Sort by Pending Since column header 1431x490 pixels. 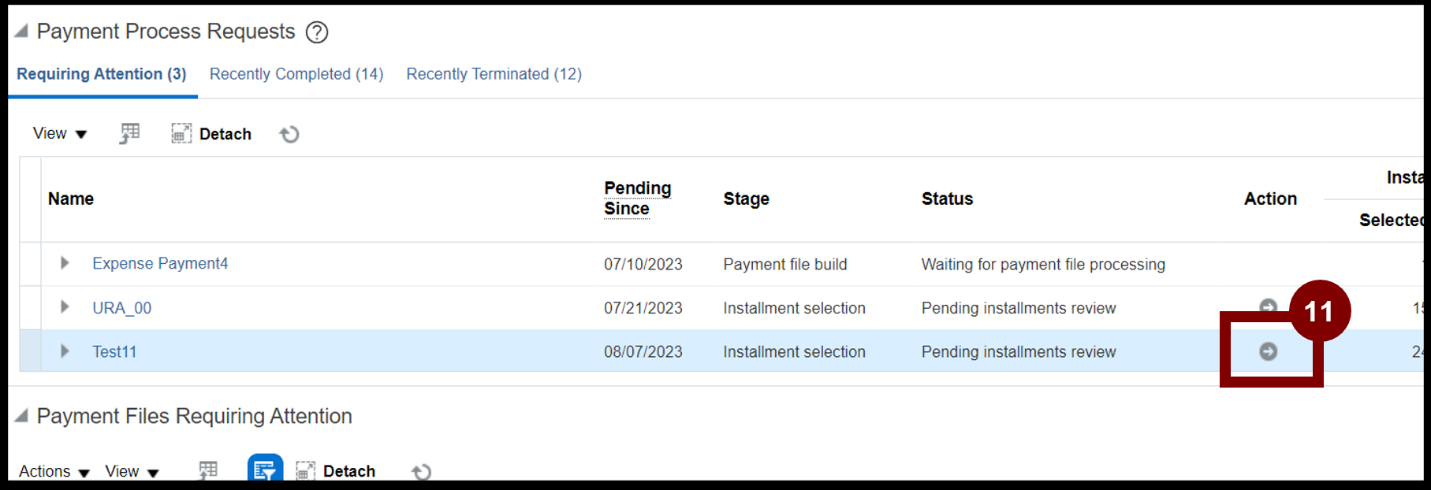pyautogui.click(x=637, y=198)
